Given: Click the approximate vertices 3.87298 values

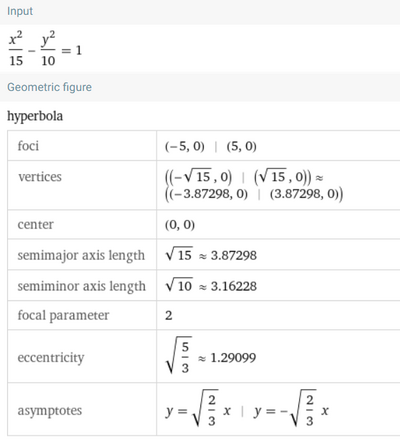Looking at the screenshot, I should point(254,194).
